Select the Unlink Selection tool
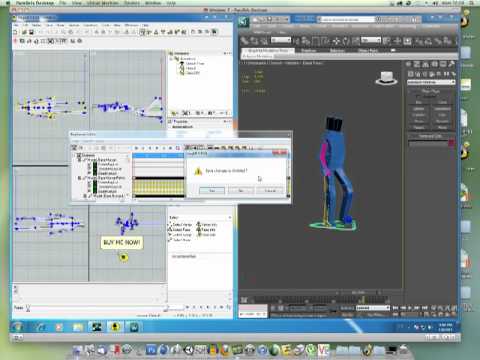The image size is (480, 360). pyautogui.click(x=254, y=41)
